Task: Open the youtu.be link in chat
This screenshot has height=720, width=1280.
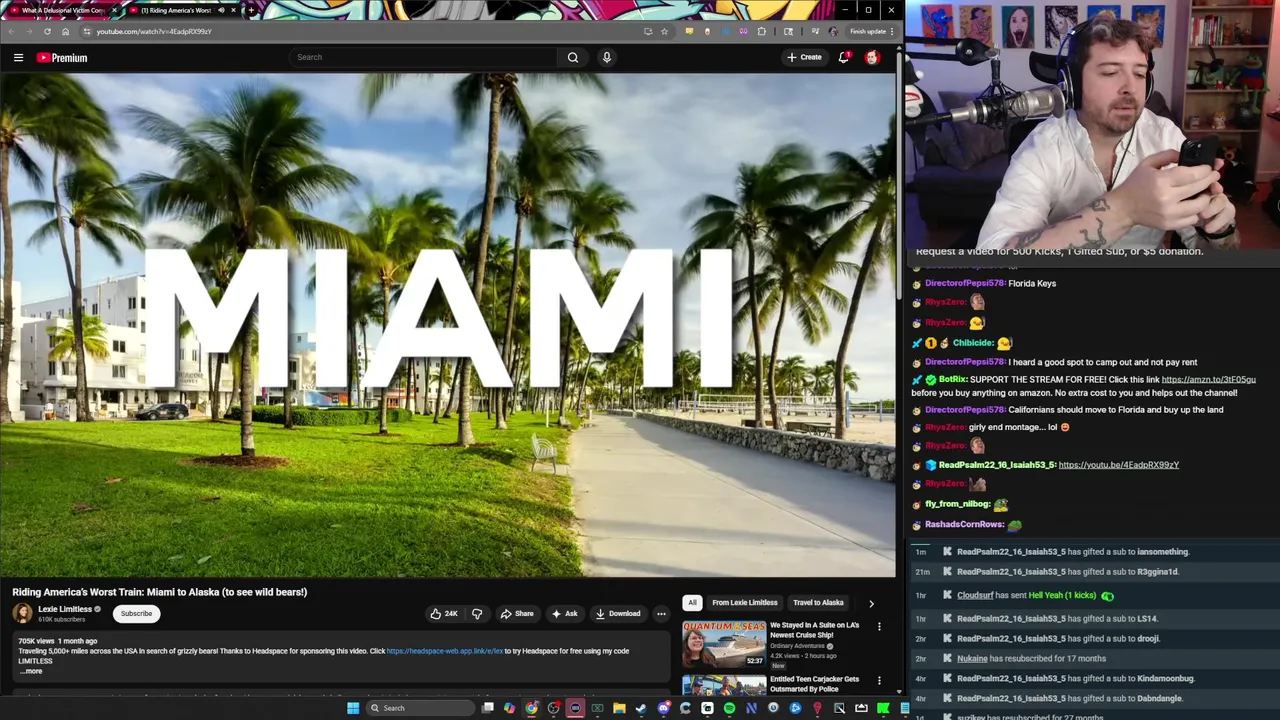Action: [x=1119, y=465]
